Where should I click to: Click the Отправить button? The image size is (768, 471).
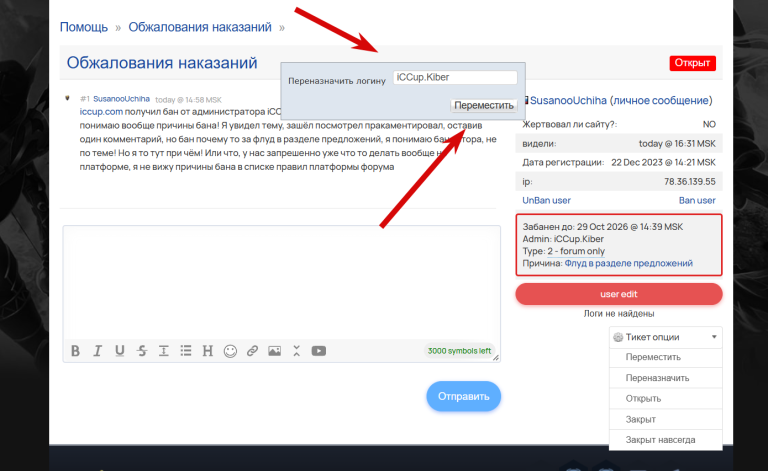coord(463,396)
